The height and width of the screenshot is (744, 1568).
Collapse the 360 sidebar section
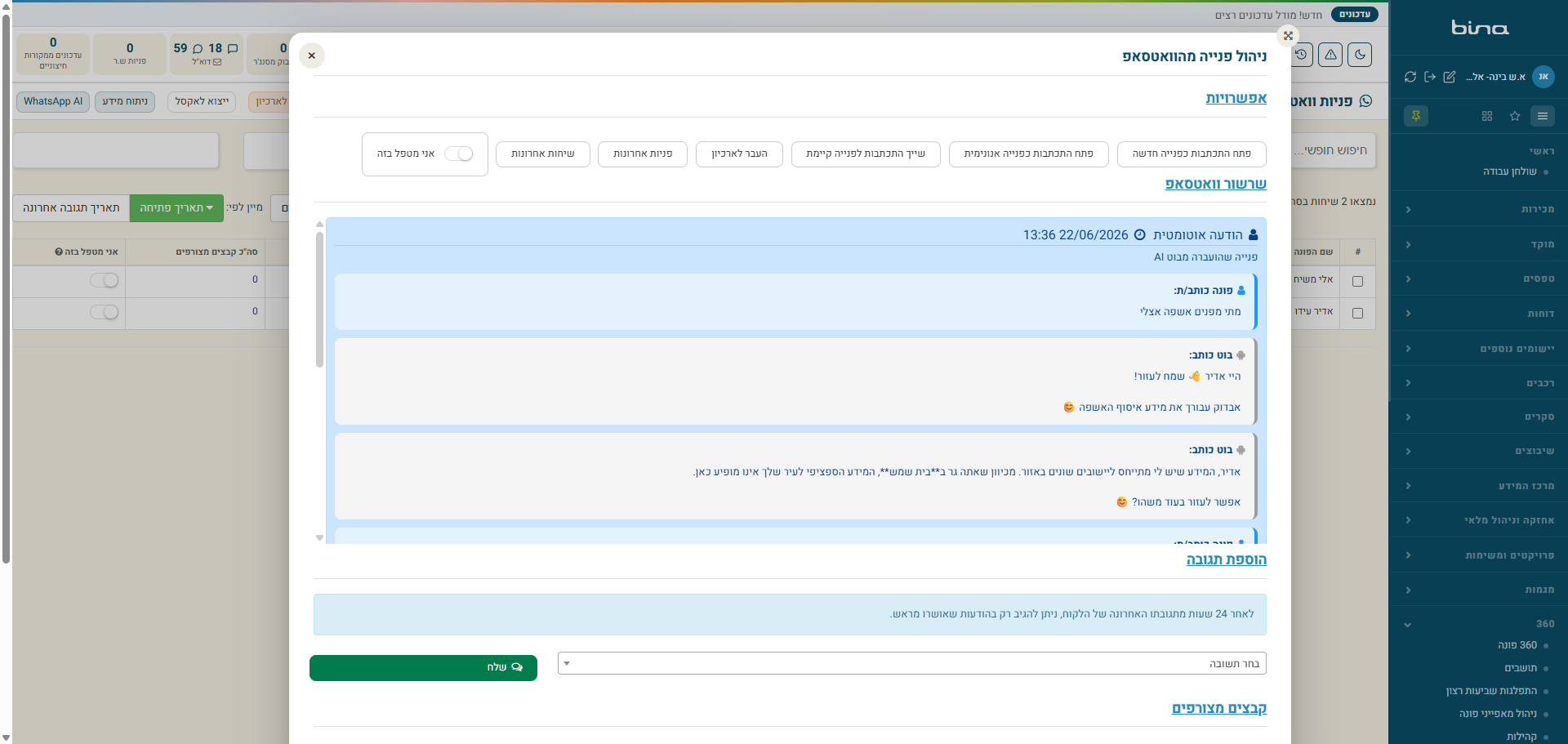[x=1478, y=624]
